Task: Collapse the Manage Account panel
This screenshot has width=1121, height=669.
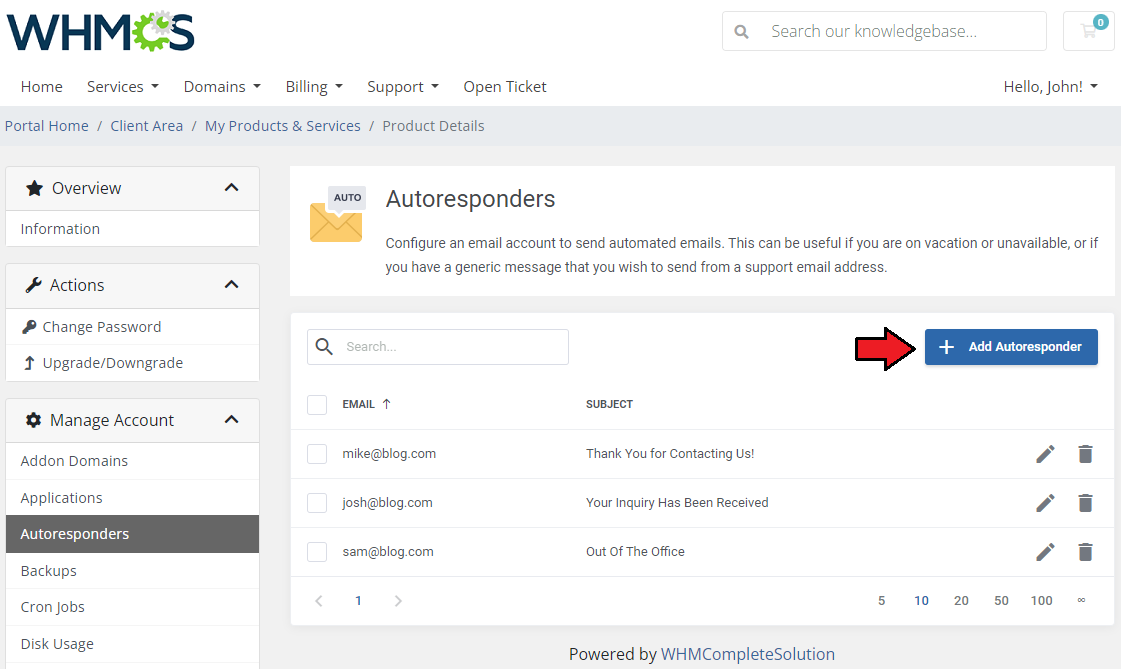Action: (231, 420)
